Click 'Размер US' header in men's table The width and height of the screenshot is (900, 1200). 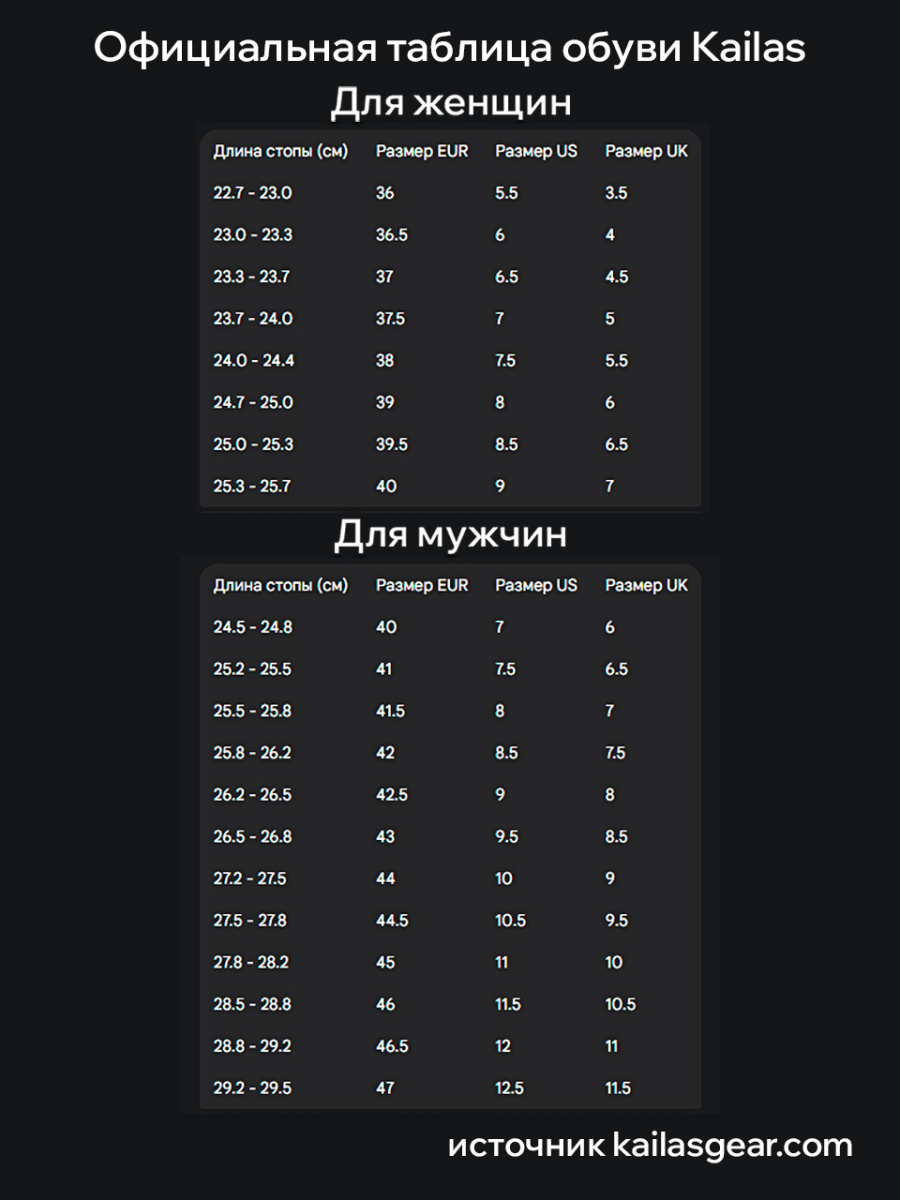pos(536,585)
